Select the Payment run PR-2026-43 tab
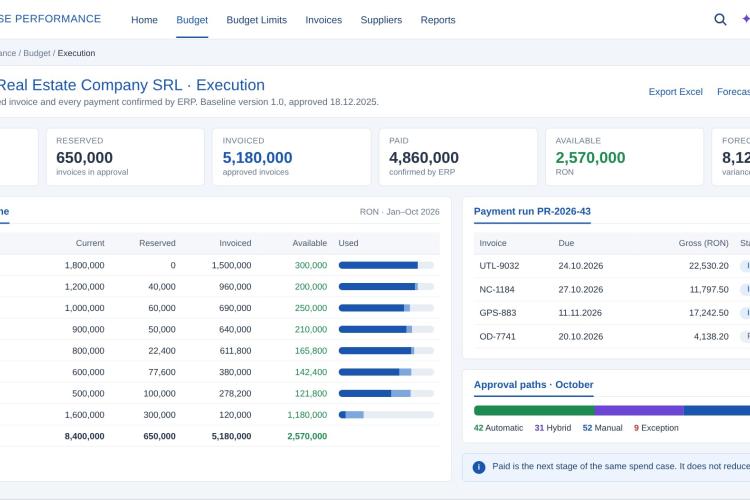 [x=532, y=211]
